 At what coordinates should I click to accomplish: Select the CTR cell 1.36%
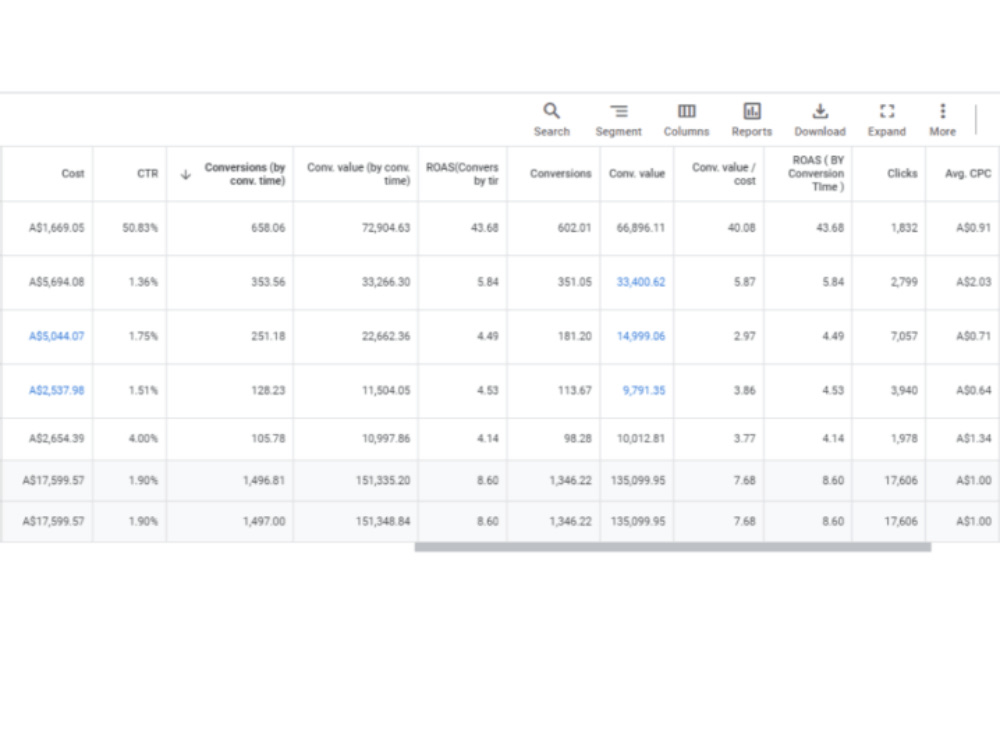click(x=143, y=282)
